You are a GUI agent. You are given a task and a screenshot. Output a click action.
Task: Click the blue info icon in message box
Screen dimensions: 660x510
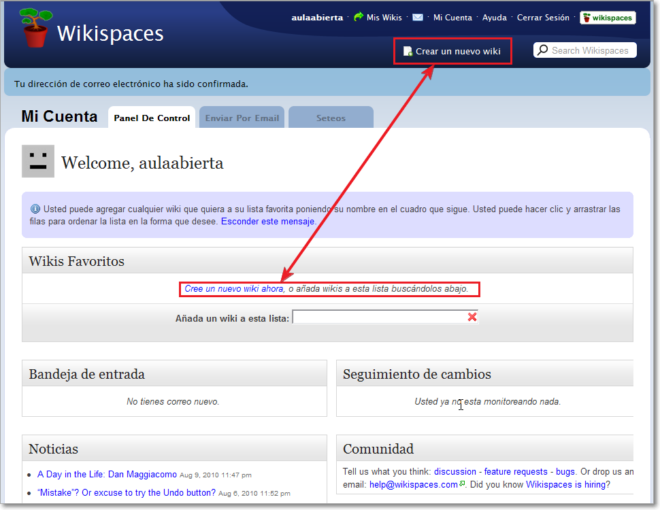coord(35,209)
